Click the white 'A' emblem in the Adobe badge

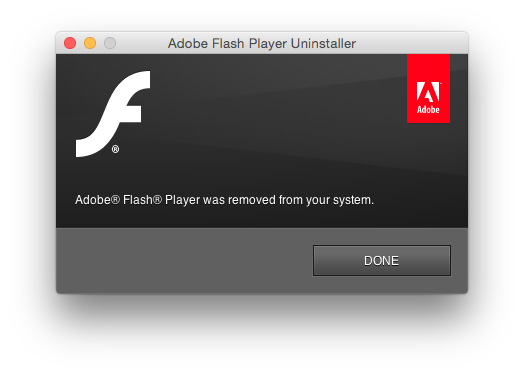tap(428, 92)
